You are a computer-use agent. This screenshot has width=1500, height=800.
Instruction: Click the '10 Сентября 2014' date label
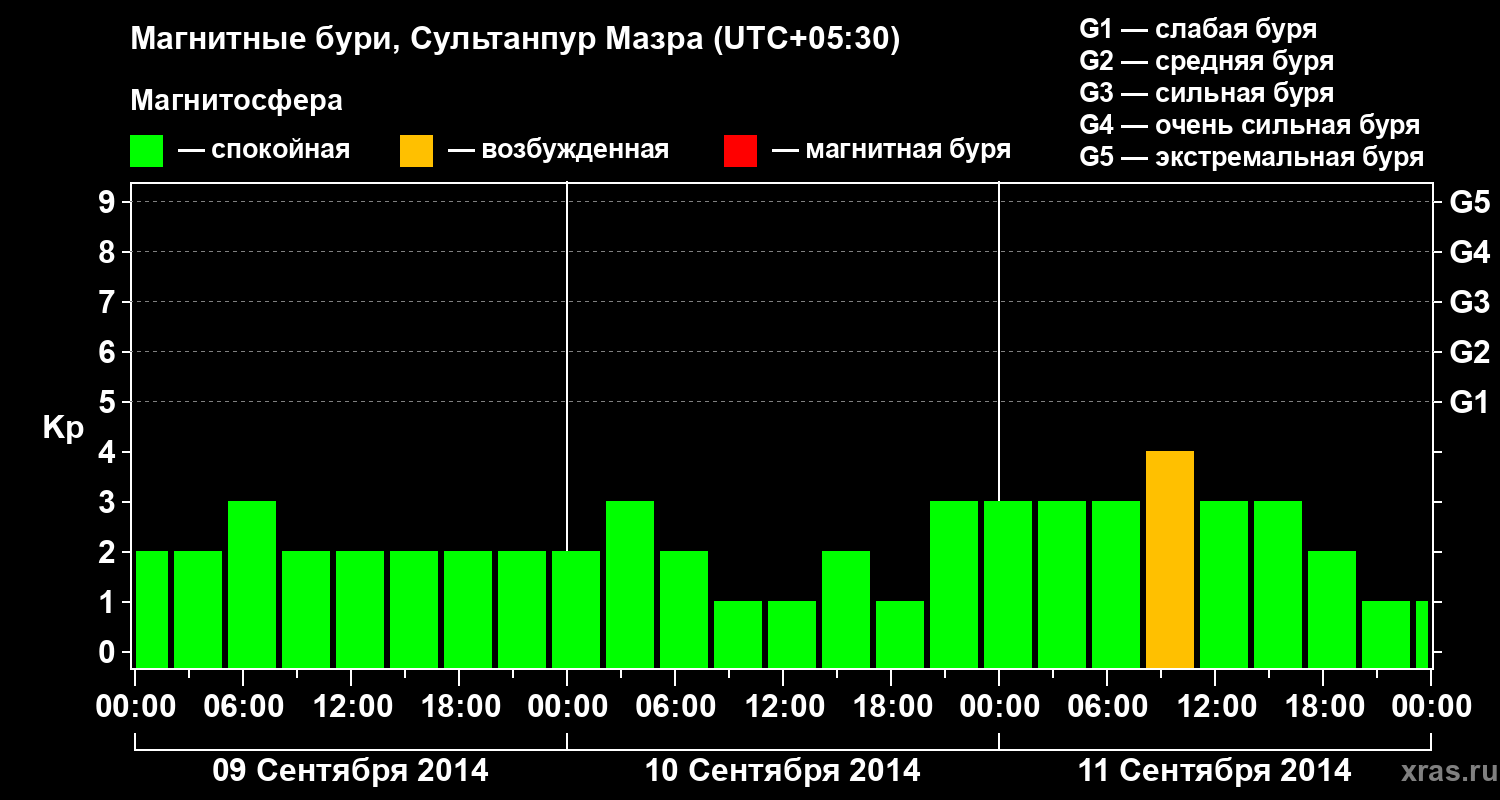[782, 771]
